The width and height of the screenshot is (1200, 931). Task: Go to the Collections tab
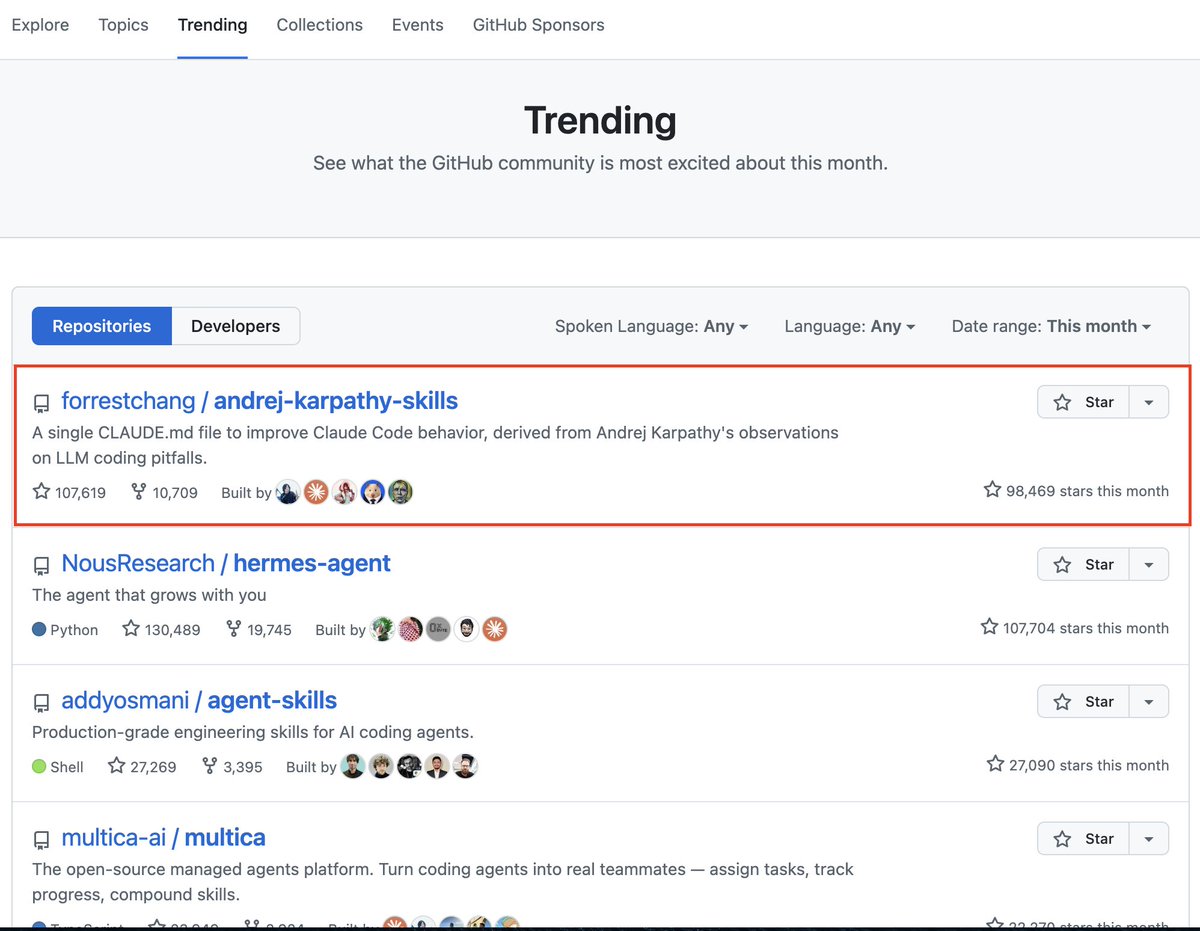320,25
